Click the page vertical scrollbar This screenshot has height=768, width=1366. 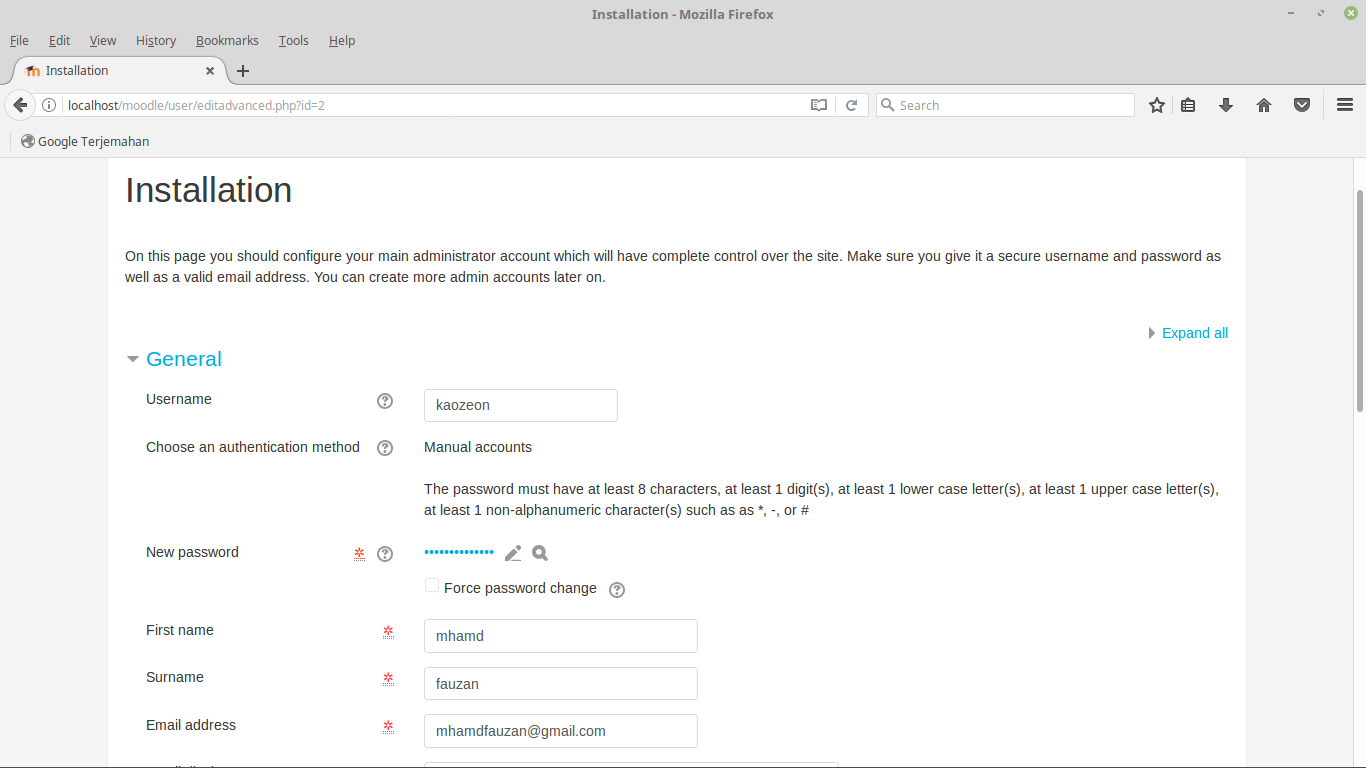(x=1359, y=300)
